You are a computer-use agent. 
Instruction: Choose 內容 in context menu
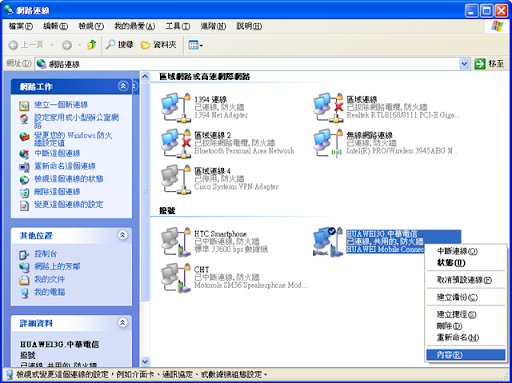point(466,355)
